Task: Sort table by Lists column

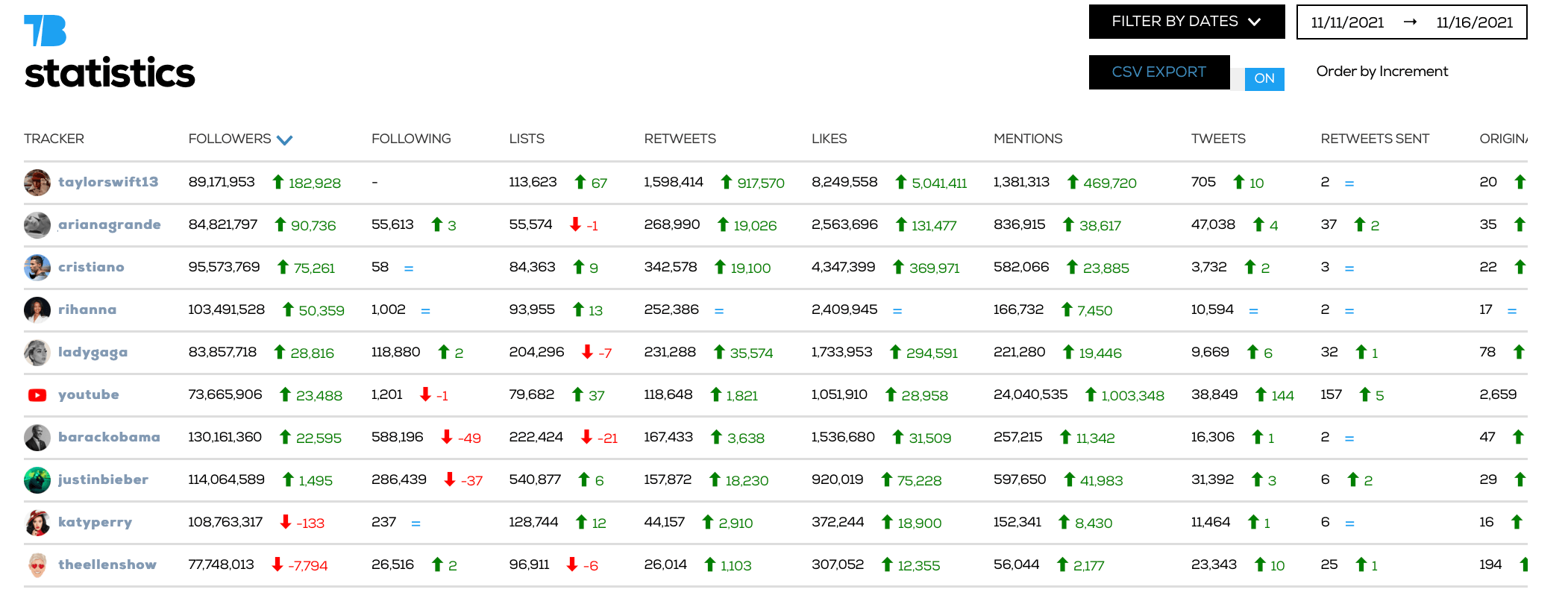Action: 527,139
